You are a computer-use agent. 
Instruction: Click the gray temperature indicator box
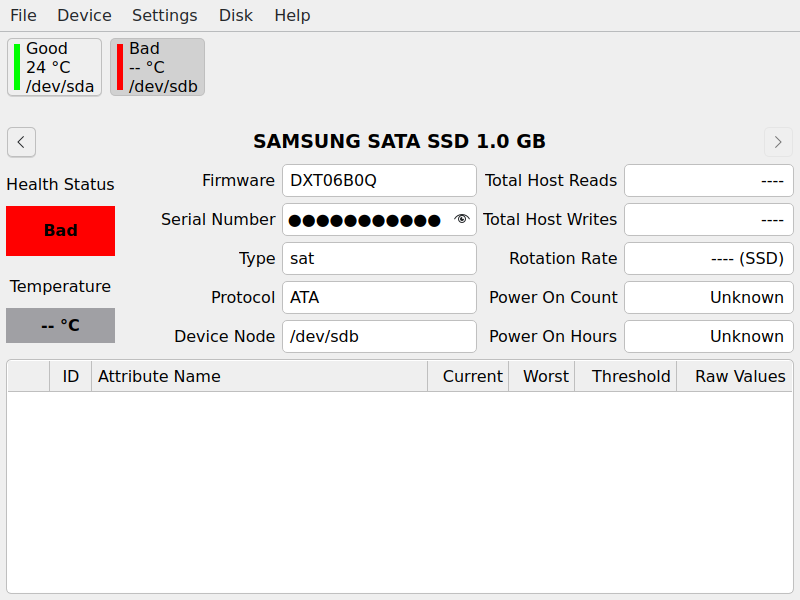(60, 326)
